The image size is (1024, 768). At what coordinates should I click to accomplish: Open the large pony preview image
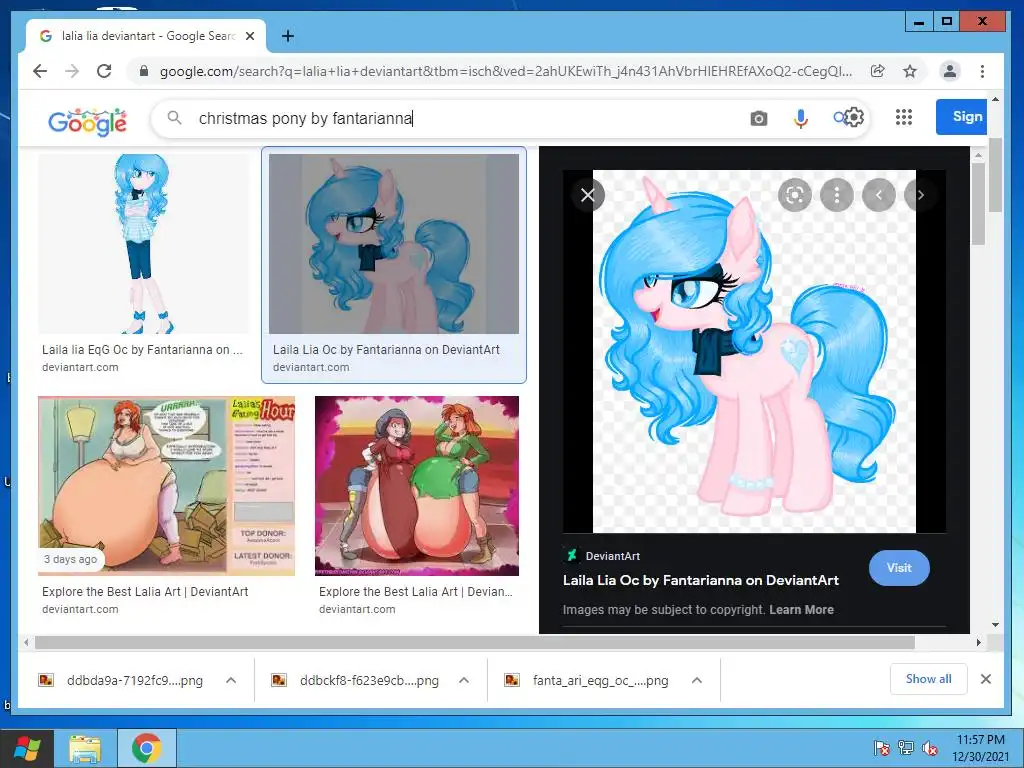pyautogui.click(x=754, y=351)
